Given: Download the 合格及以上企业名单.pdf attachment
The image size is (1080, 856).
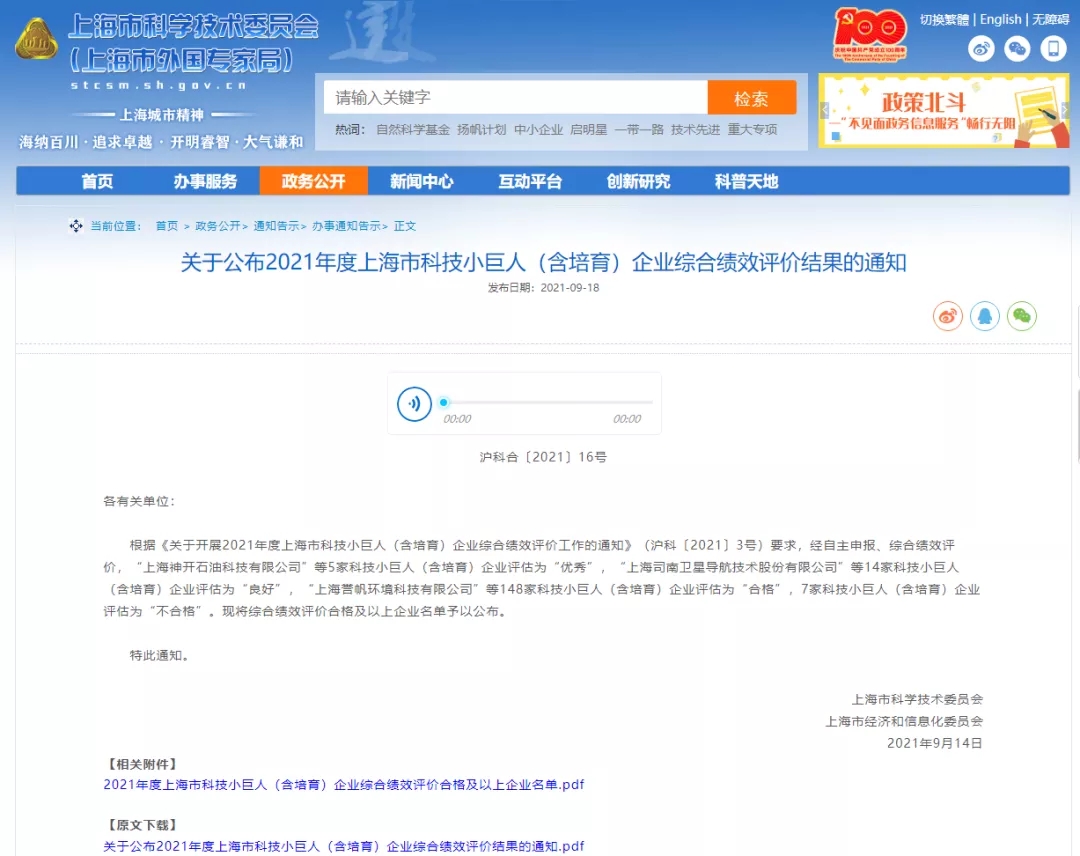Looking at the screenshot, I should coord(343,785).
